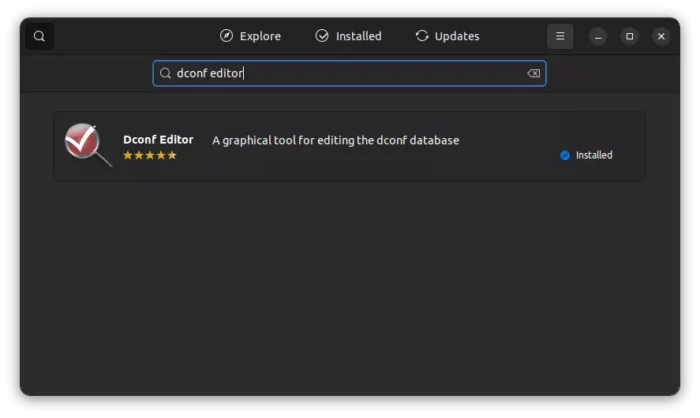Click inside the dconf editor search field
This screenshot has width=700, height=418.
click(349, 73)
